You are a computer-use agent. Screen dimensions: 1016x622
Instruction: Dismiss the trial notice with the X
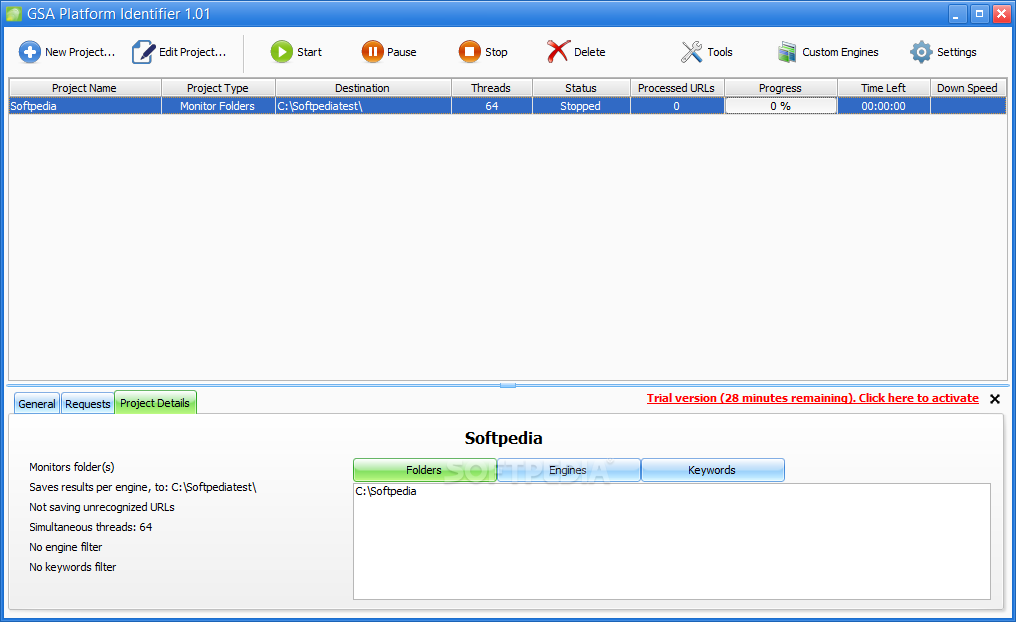995,399
